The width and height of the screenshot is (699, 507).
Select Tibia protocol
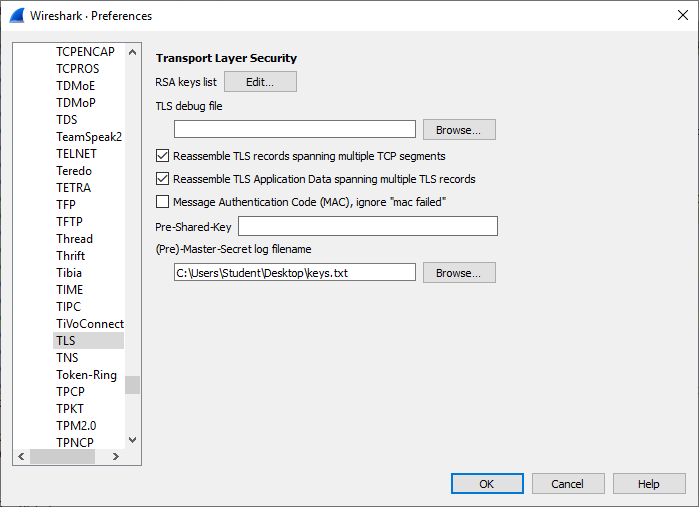click(x=69, y=272)
